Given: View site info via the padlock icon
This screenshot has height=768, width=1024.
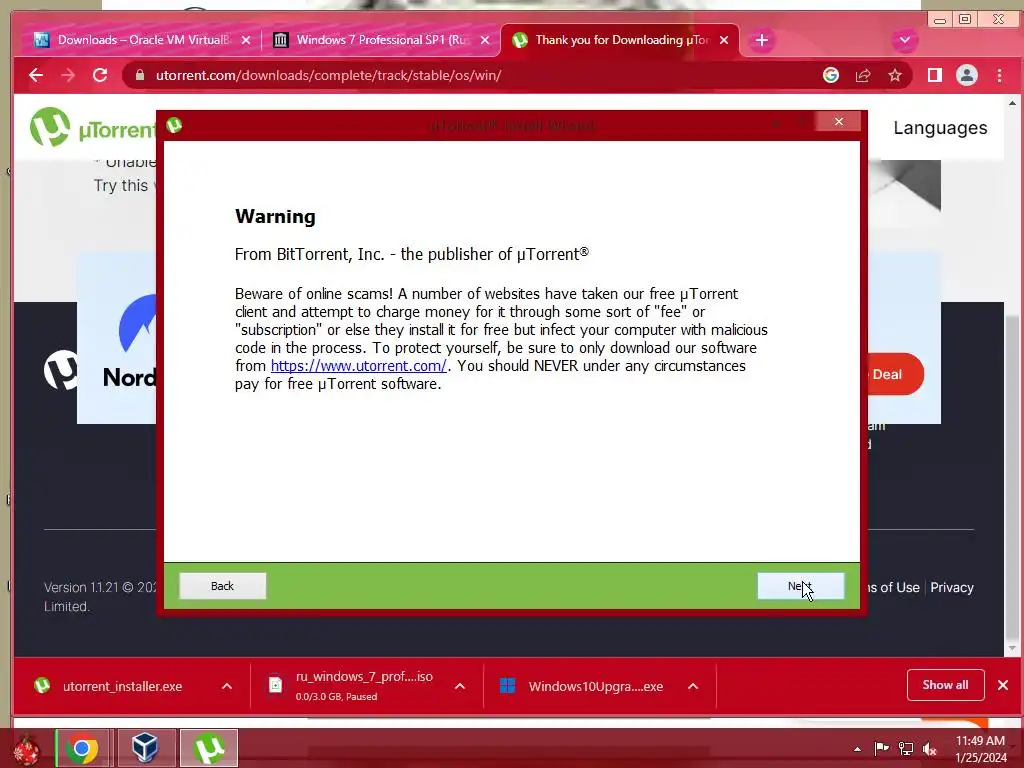Looking at the screenshot, I should [x=140, y=75].
